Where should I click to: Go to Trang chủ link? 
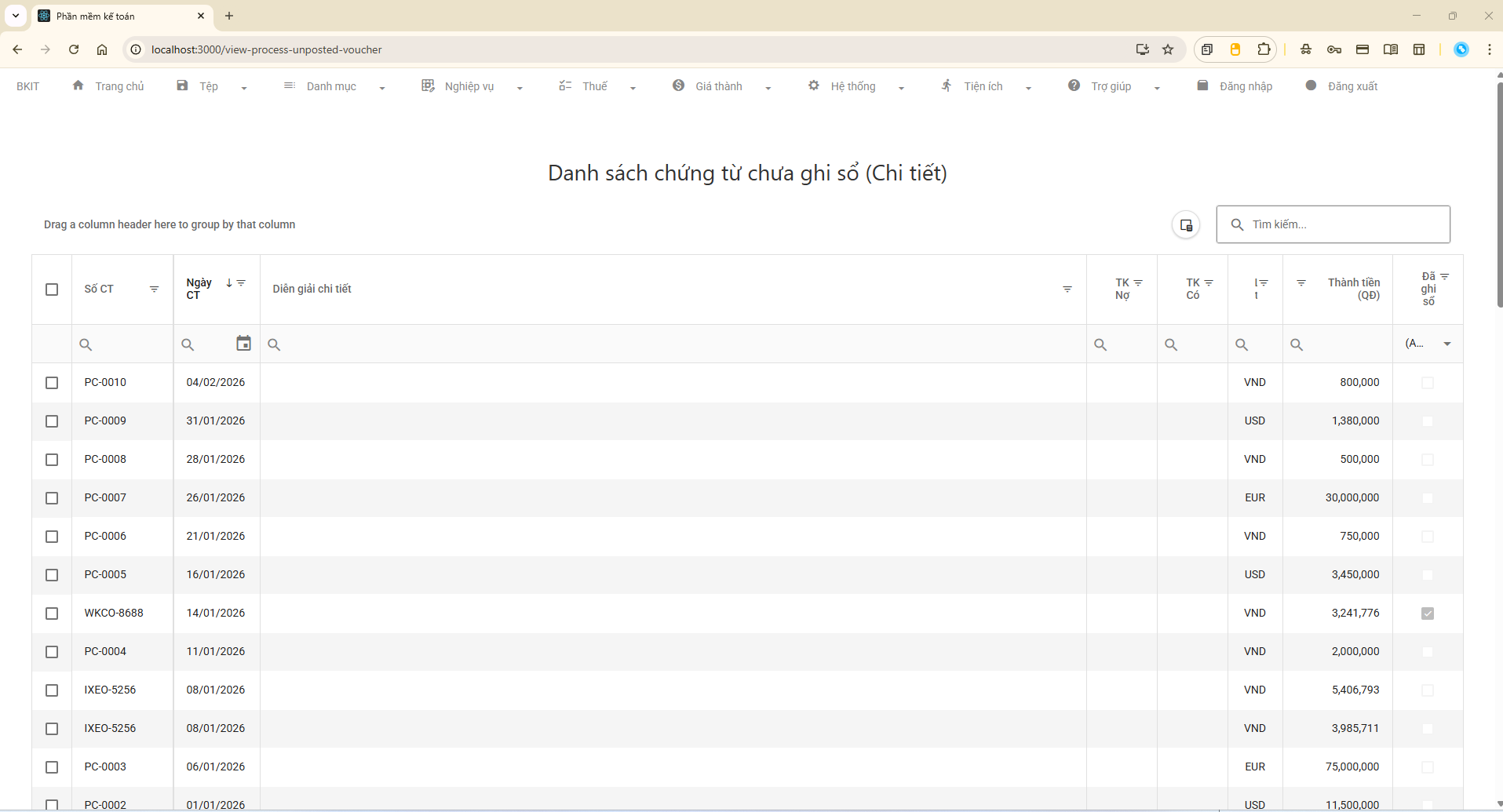click(119, 86)
